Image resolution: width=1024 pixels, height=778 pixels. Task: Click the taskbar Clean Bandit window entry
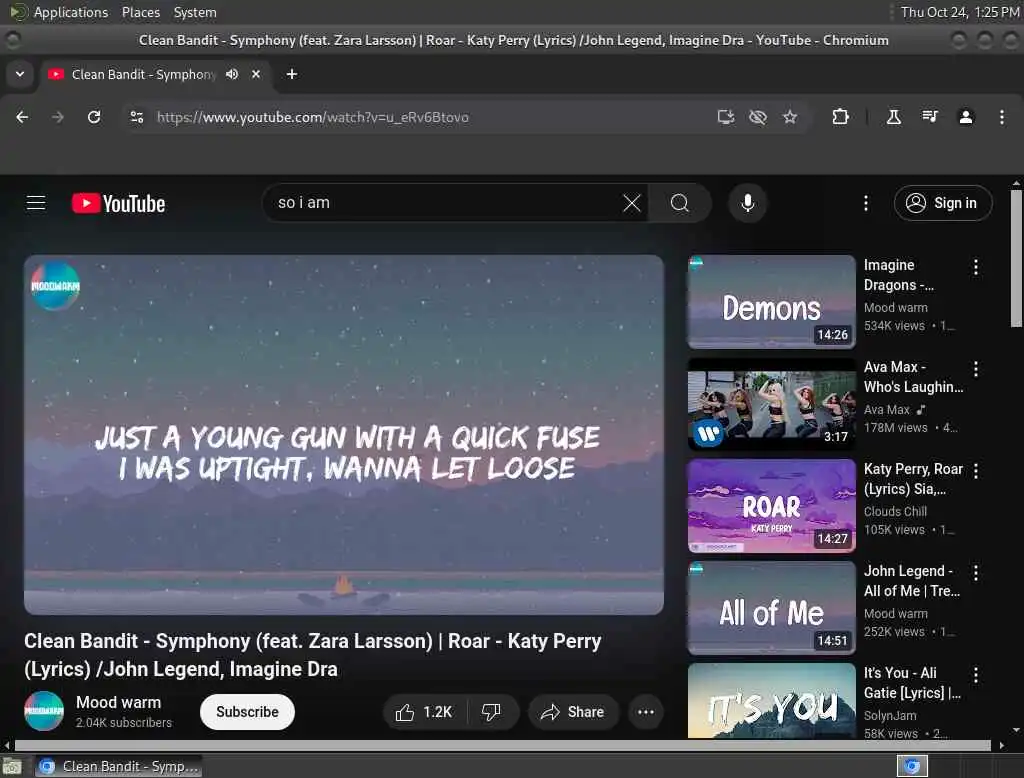click(x=118, y=766)
